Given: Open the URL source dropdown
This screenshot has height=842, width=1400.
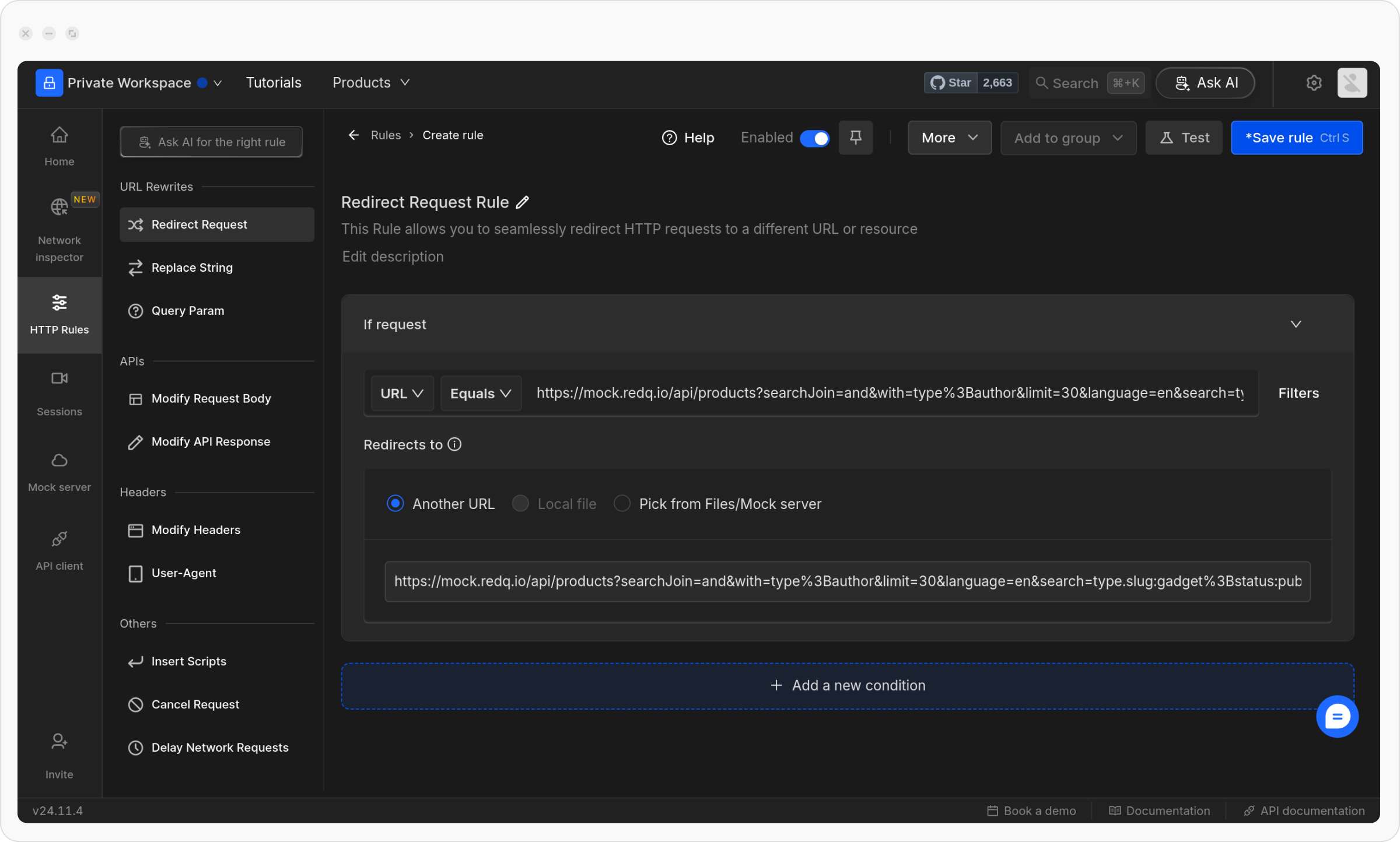Looking at the screenshot, I should pyautogui.click(x=402, y=394).
